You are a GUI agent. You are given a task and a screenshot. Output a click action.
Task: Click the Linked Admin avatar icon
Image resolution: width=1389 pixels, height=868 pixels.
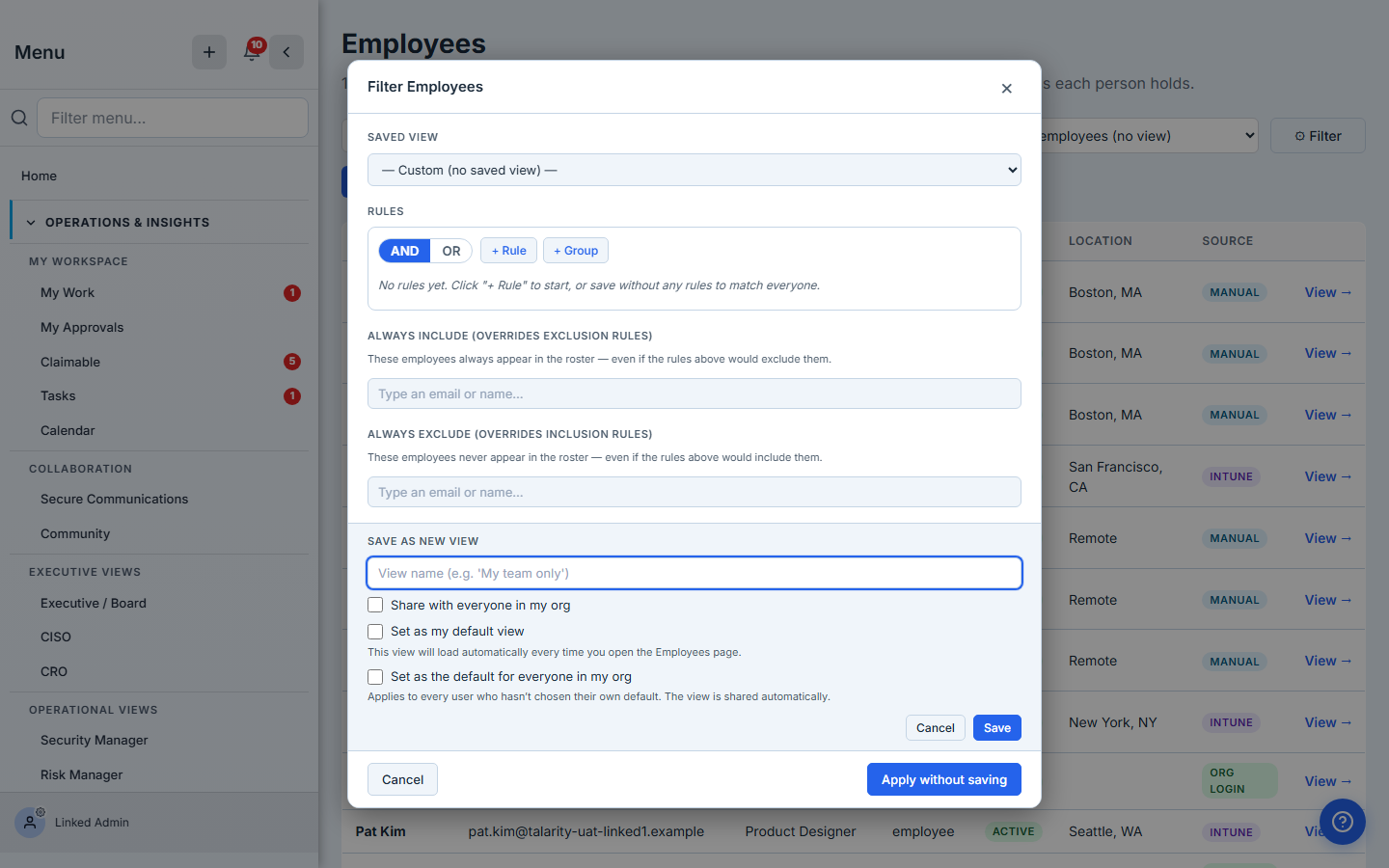click(30, 822)
